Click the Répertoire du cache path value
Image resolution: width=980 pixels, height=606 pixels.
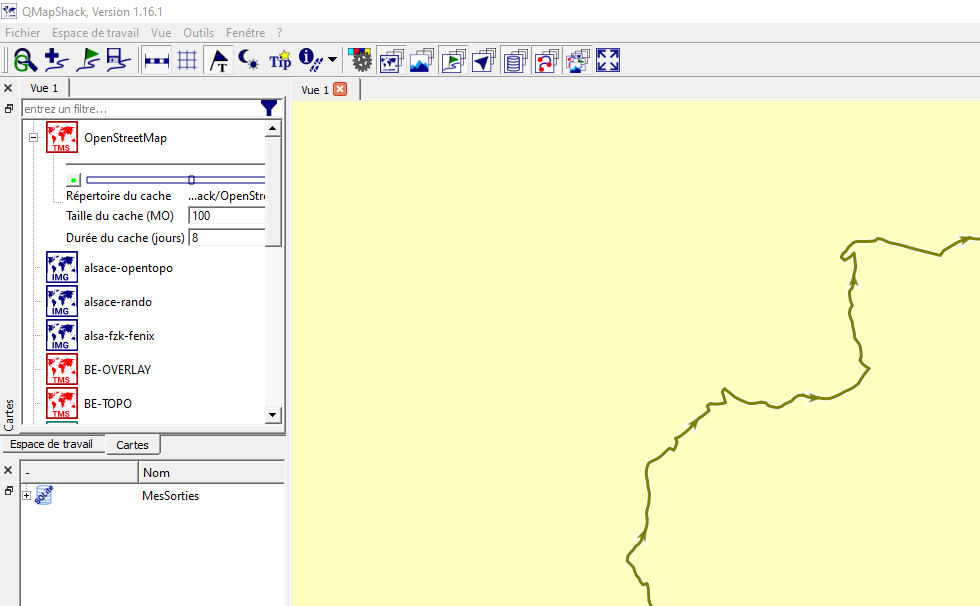226,196
